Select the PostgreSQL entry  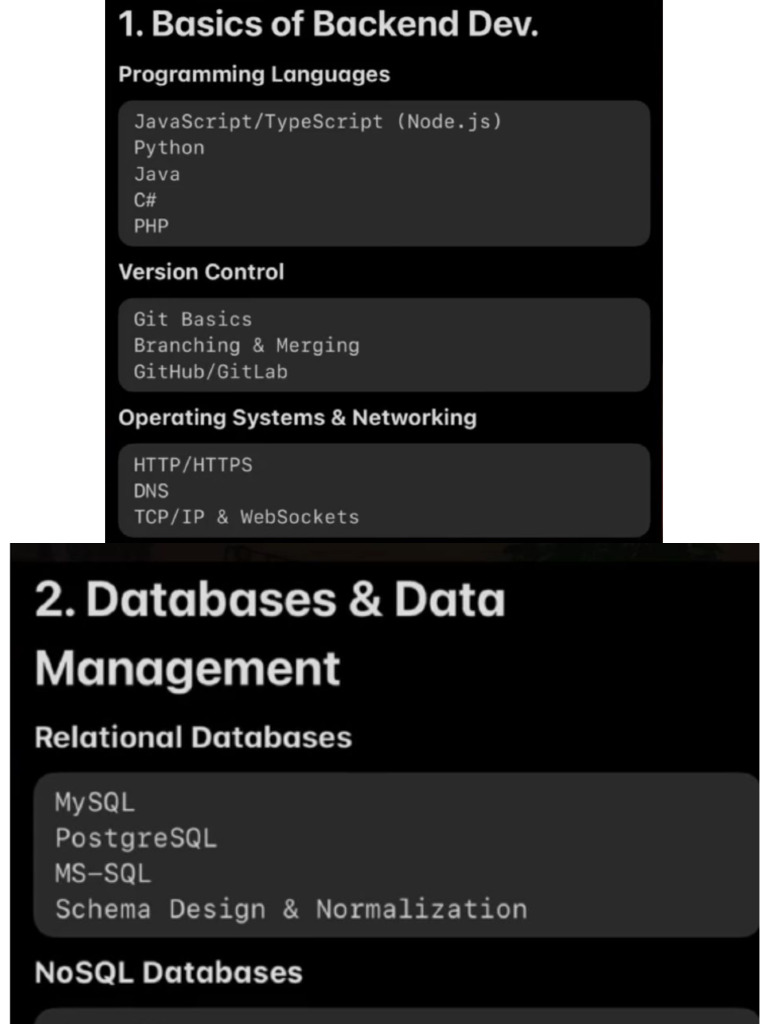coord(135,838)
